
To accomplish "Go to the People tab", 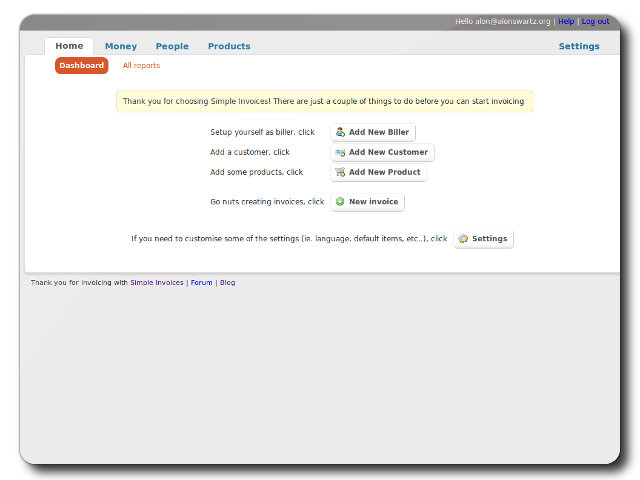I will tap(172, 46).
